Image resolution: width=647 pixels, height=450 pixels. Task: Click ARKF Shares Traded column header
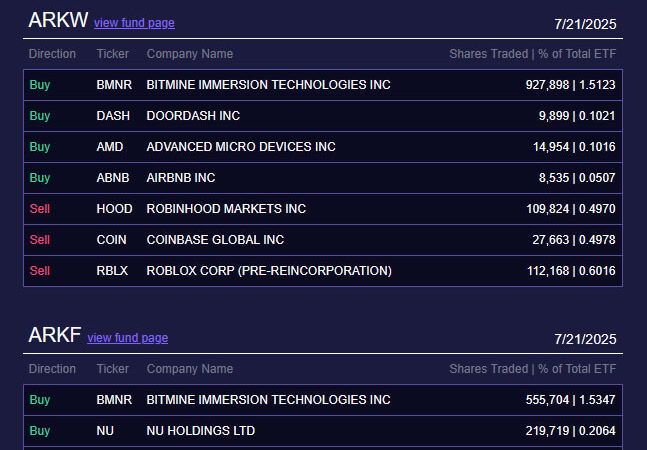coord(533,369)
